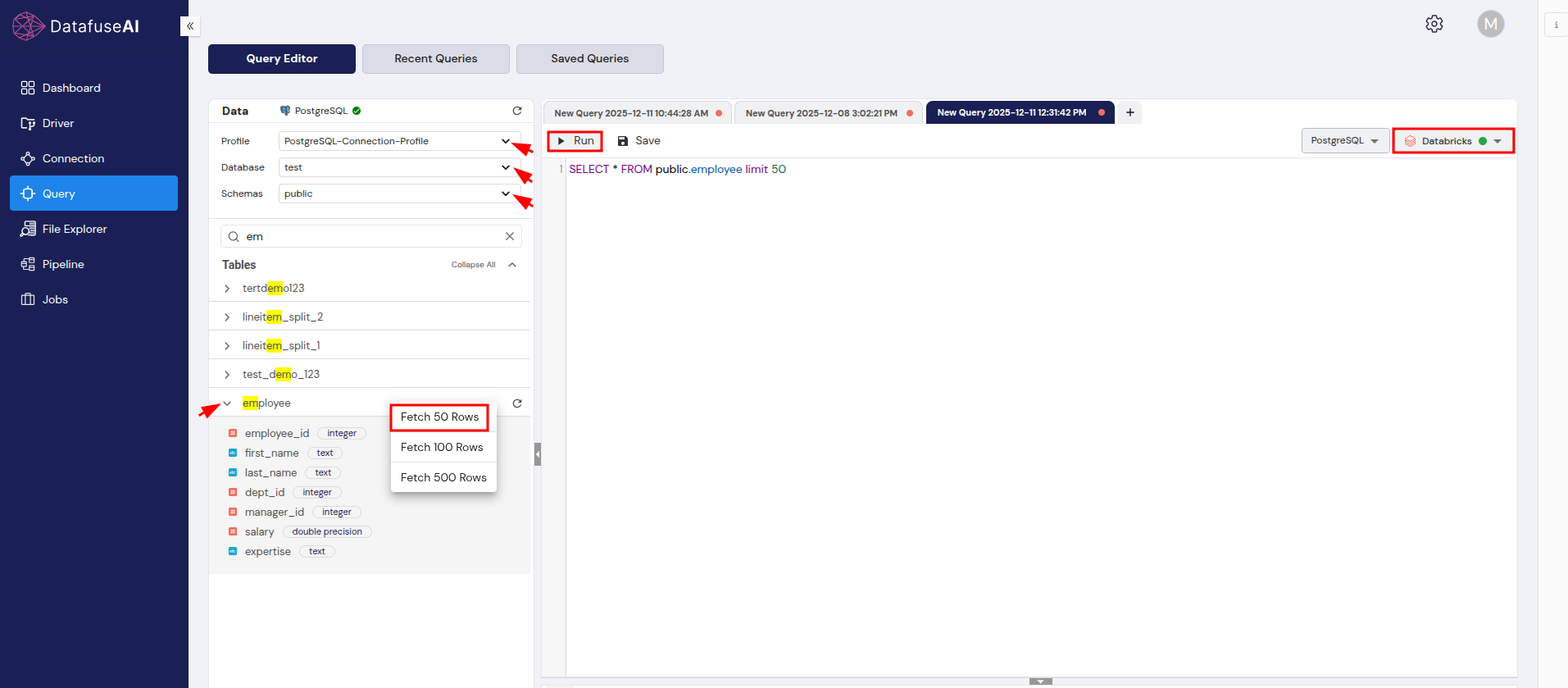Viewport: 1568px width, 688px height.
Task: Select the manager_id column
Action: (275, 512)
